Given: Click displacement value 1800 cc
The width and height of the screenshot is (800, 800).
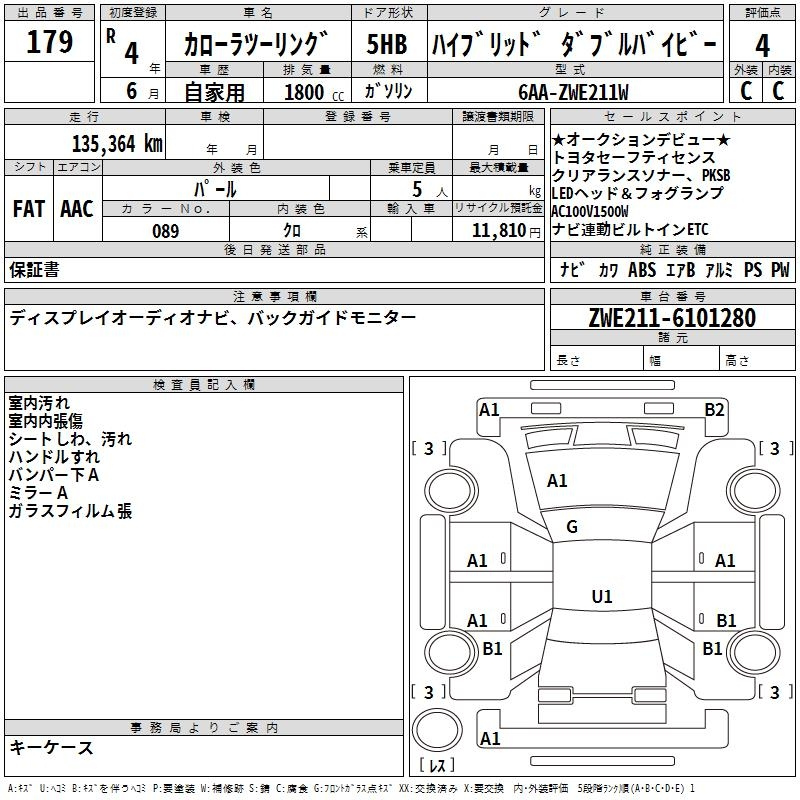Looking at the screenshot, I should pyautogui.click(x=314, y=92).
